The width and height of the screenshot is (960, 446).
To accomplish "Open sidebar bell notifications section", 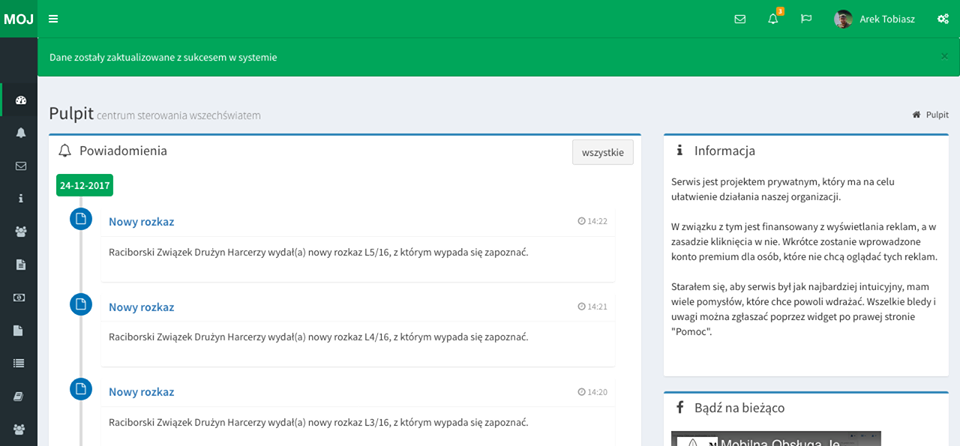I will pos(20,133).
